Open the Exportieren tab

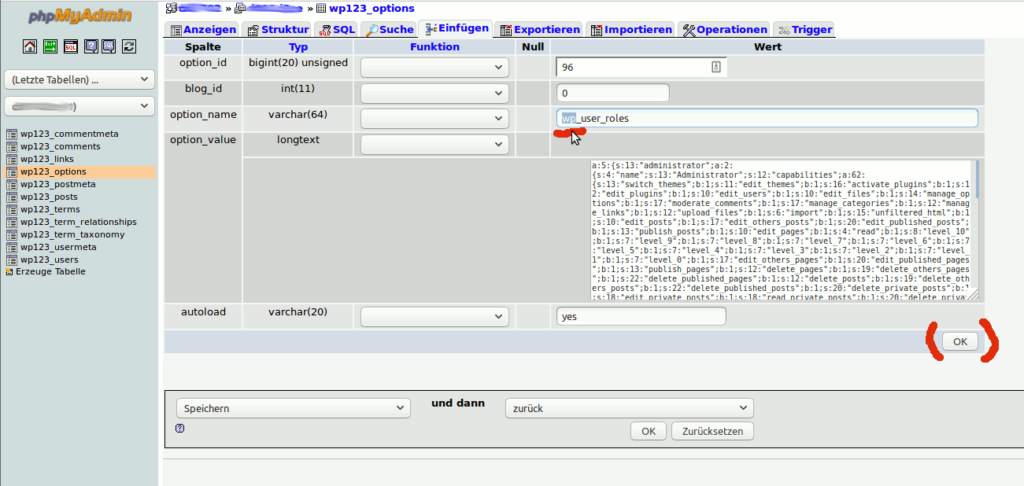click(x=540, y=29)
